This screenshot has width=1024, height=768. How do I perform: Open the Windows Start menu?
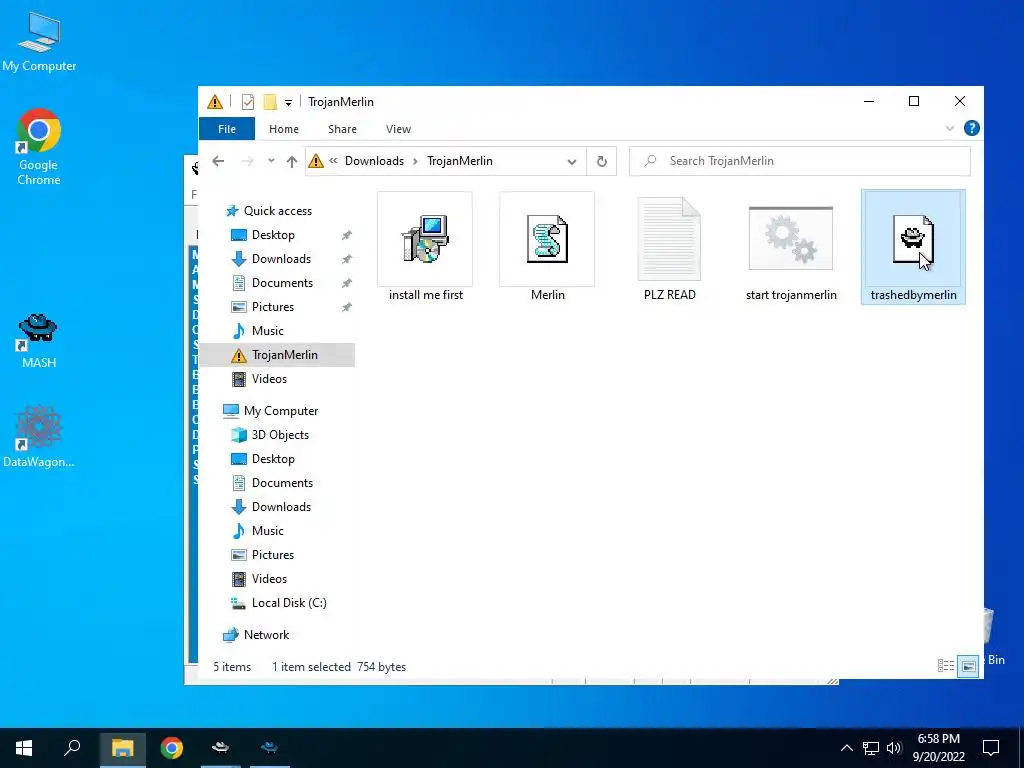click(24, 748)
